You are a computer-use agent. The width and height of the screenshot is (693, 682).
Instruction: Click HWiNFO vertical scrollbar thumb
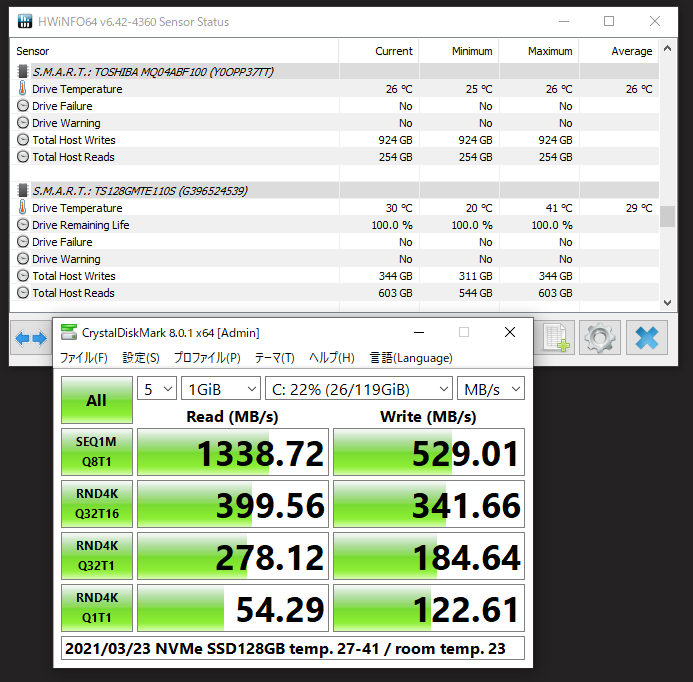667,216
